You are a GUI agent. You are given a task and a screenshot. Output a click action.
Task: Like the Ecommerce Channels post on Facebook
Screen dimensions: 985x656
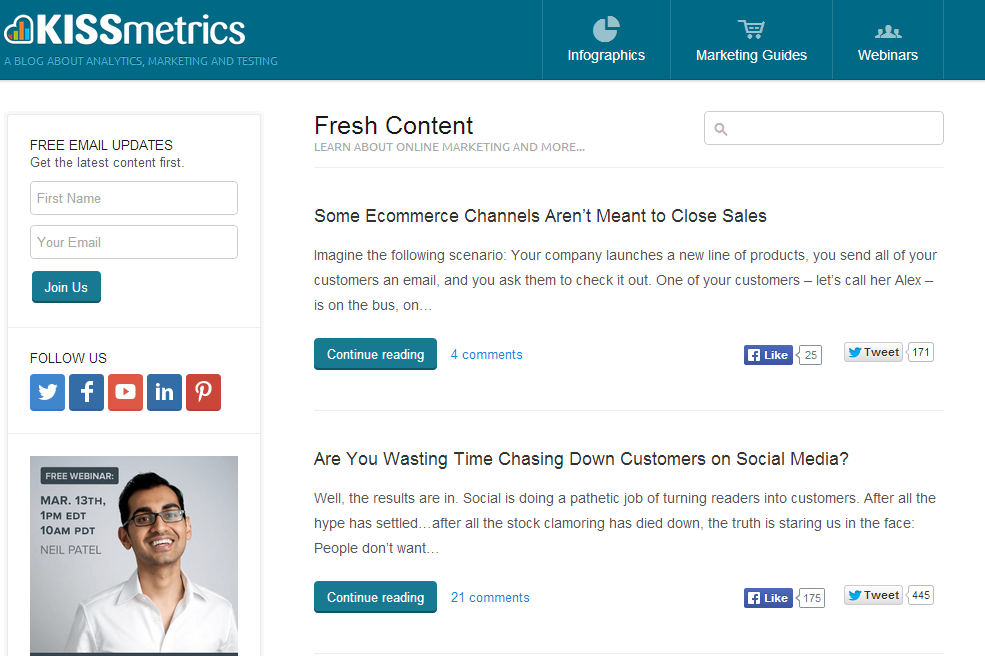[768, 355]
